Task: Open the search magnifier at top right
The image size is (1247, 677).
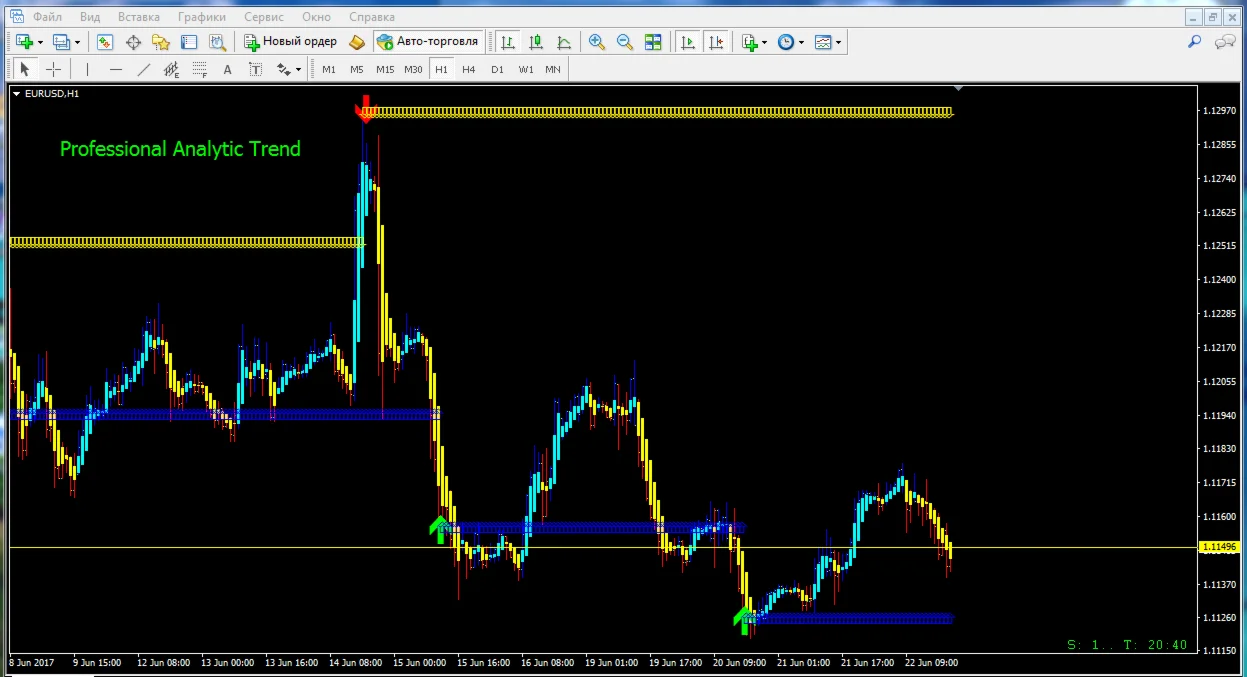Action: tap(1194, 42)
